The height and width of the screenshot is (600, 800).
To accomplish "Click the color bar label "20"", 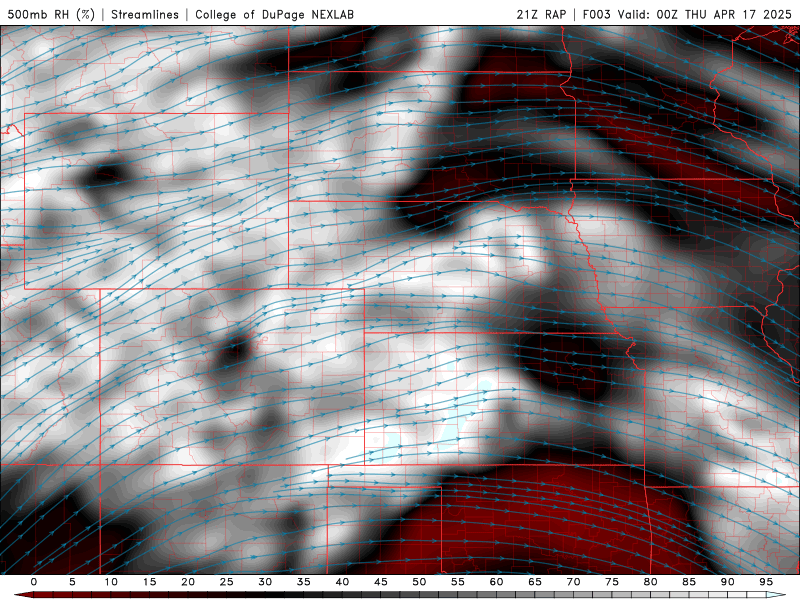I will pos(188,582).
